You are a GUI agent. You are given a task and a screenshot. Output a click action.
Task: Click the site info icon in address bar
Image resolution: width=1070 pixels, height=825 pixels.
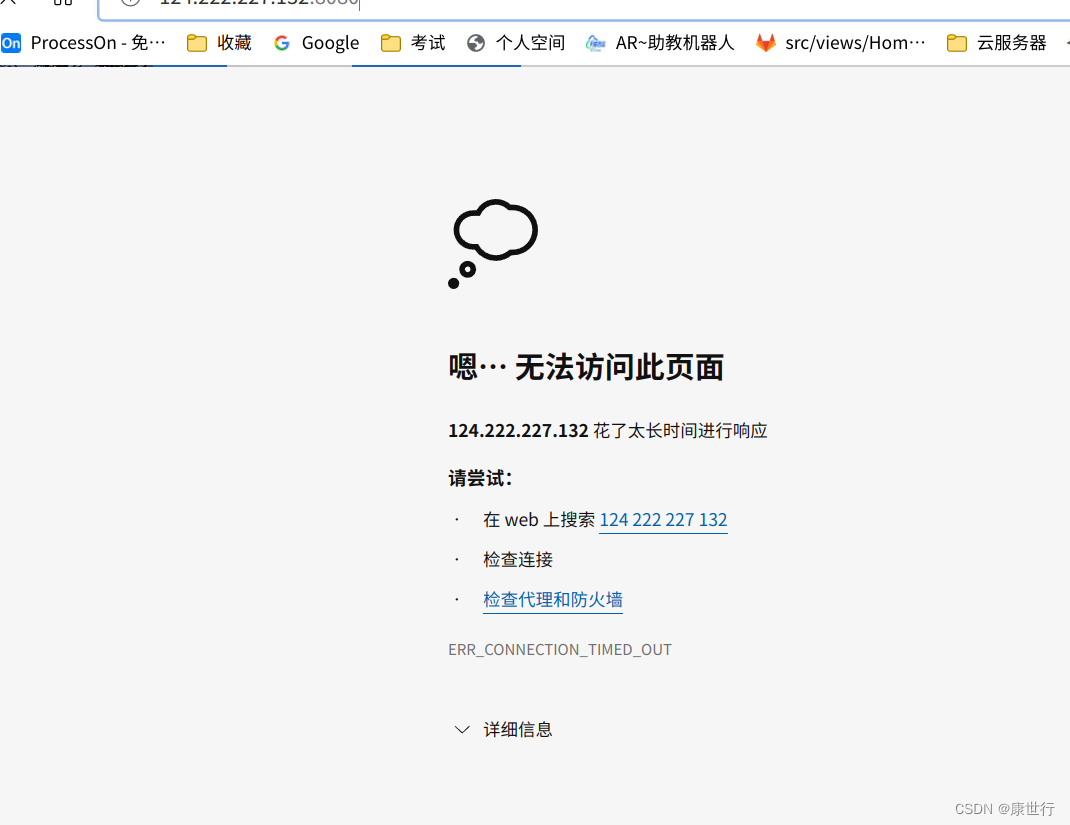[130, 3]
